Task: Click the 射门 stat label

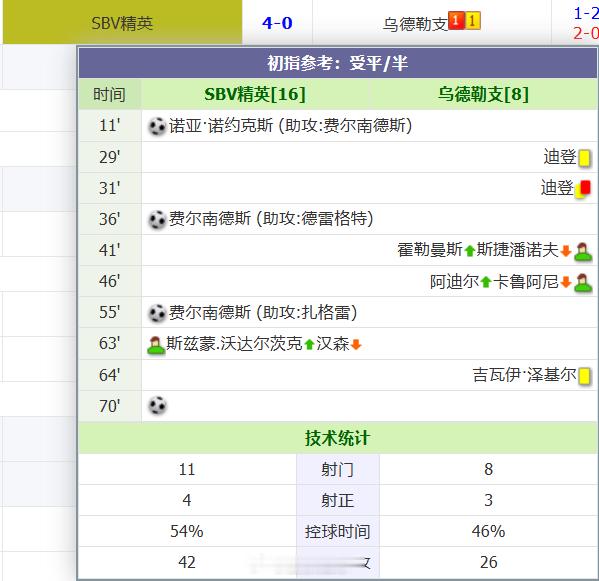Action: coord(337,469)
